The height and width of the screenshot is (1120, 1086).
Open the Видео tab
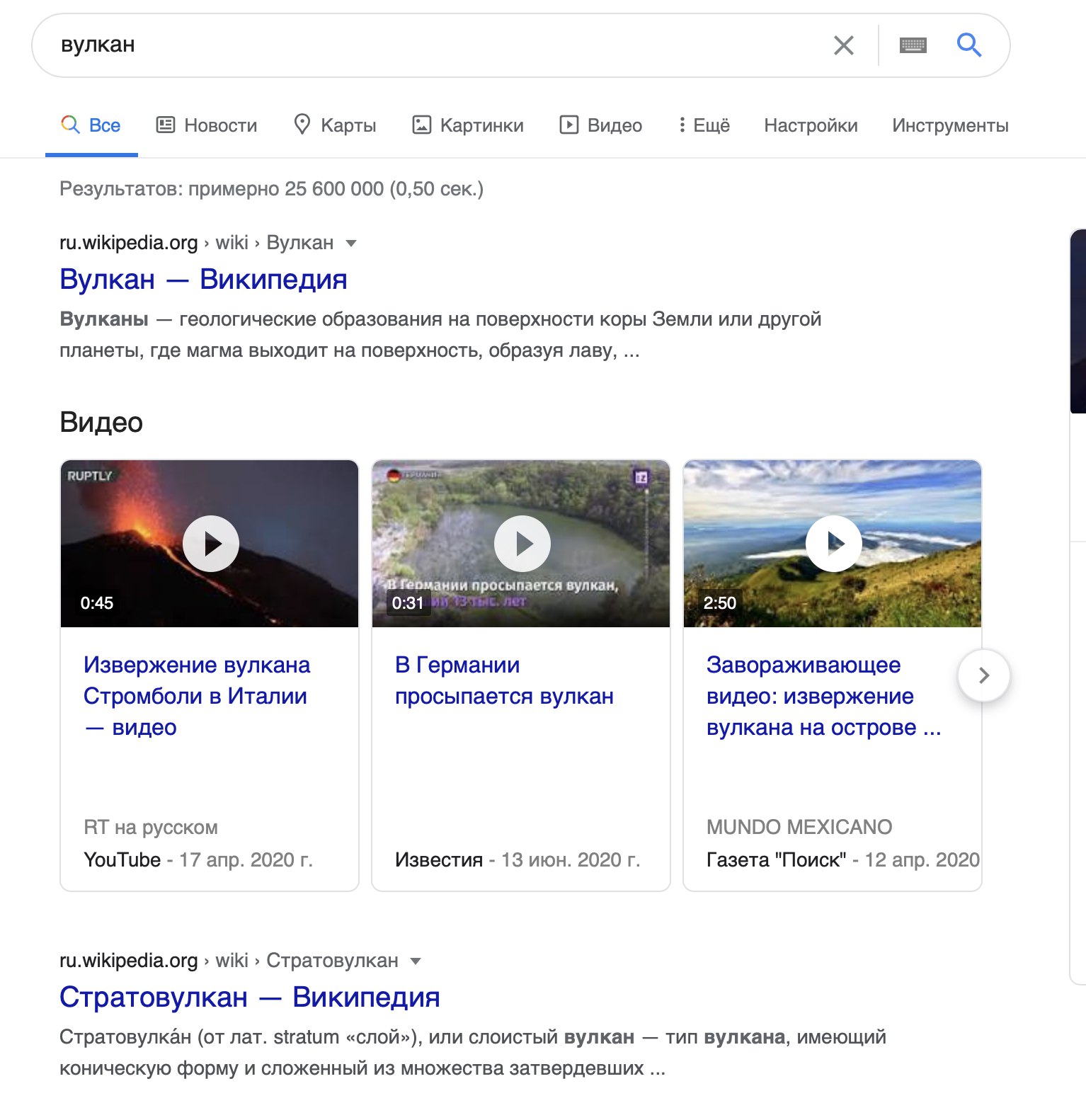tap(601, 125)
